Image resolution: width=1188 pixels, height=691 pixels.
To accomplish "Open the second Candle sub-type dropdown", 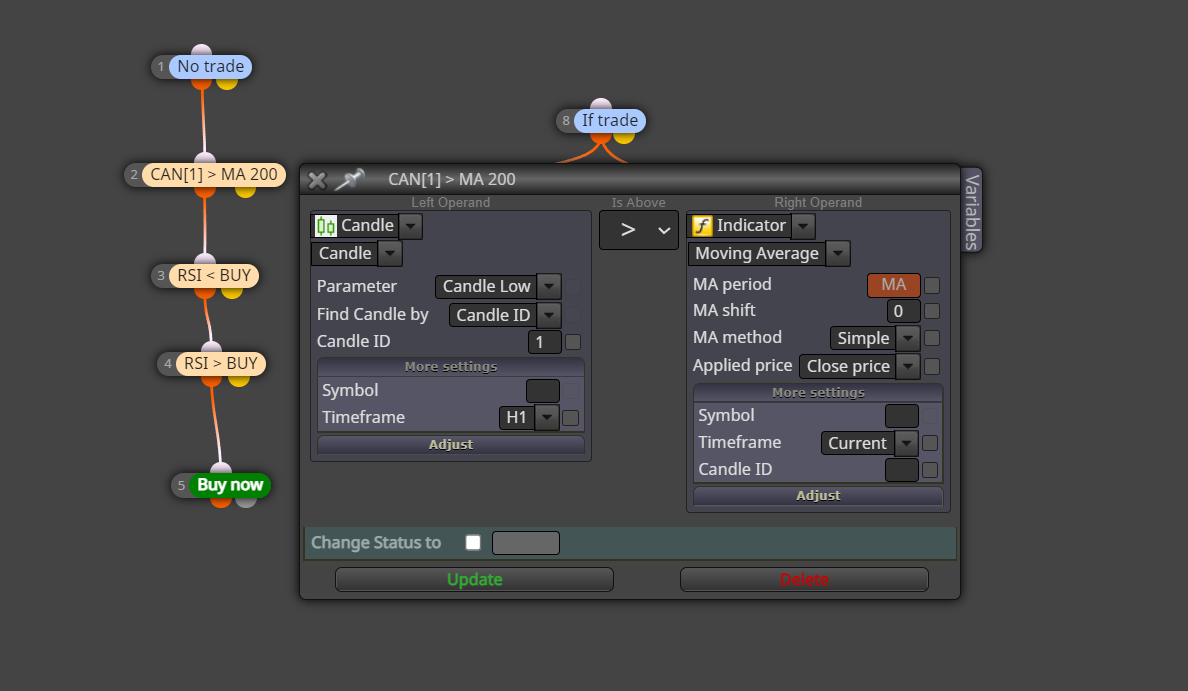I will click(389, 254).
